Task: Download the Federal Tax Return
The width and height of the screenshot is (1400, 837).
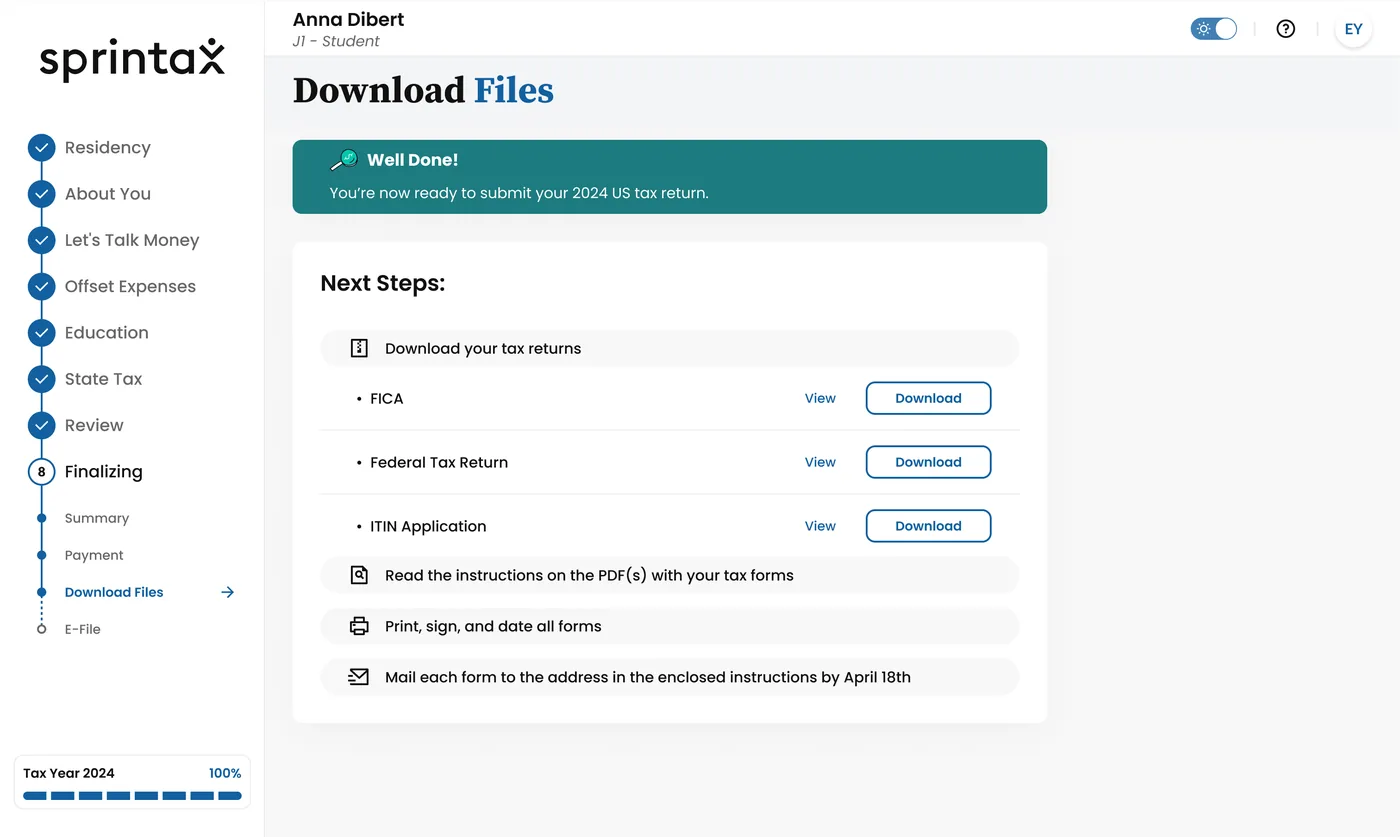Action: click(928, 462)
